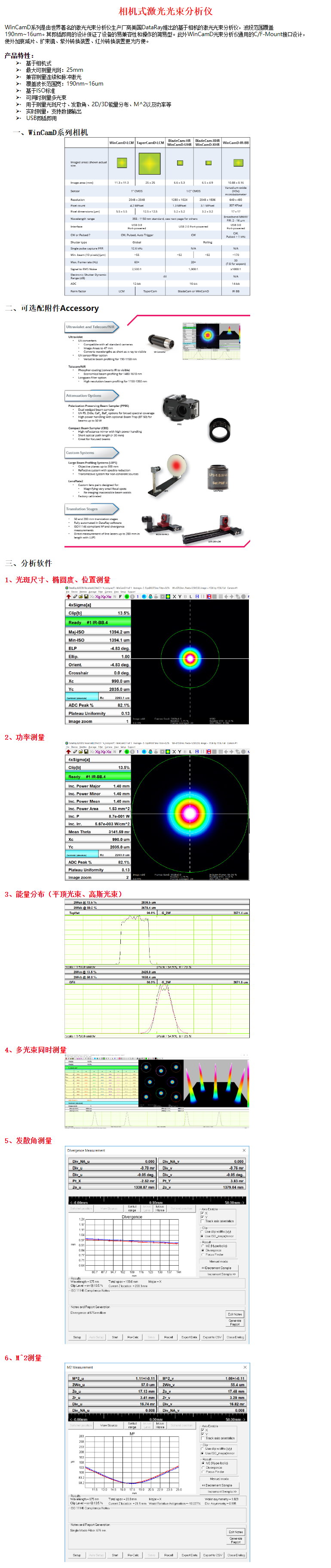The height and width of the screenshot is (1568, 331).
Task: Close the Divergence Measurement dialog with the X
Action: coord(244,1150)
